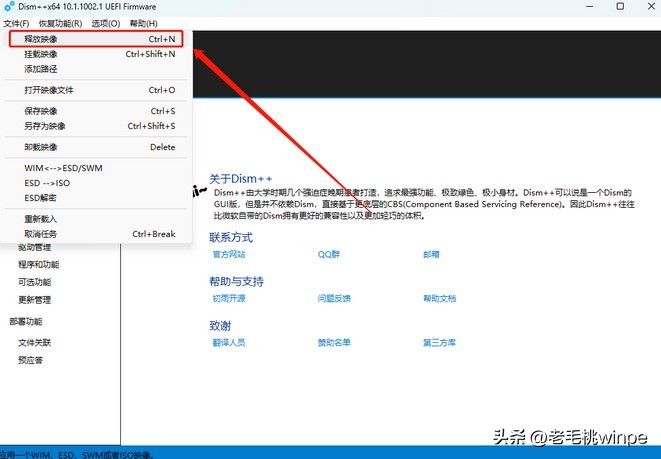Close the Dism++ window
The width and height of the screenshot is (661, 459).
(x=651, y=6)
